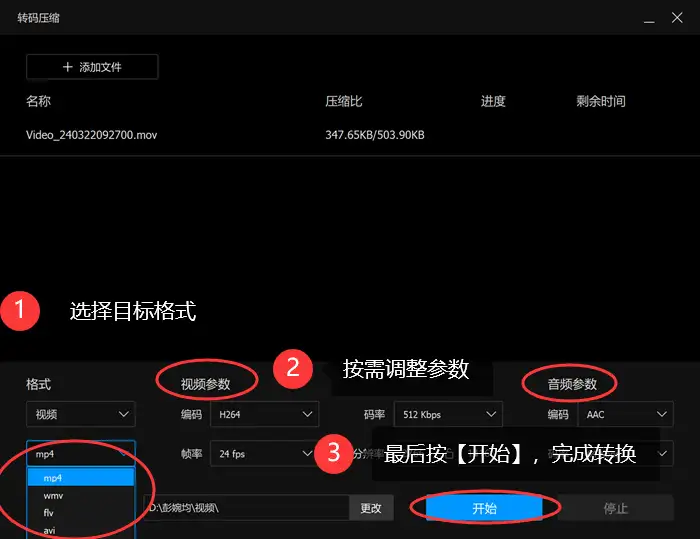Open the 512 Kbps bitrate dropdown
This screenshot has height=539, width=700.
[x=448, y=414]
